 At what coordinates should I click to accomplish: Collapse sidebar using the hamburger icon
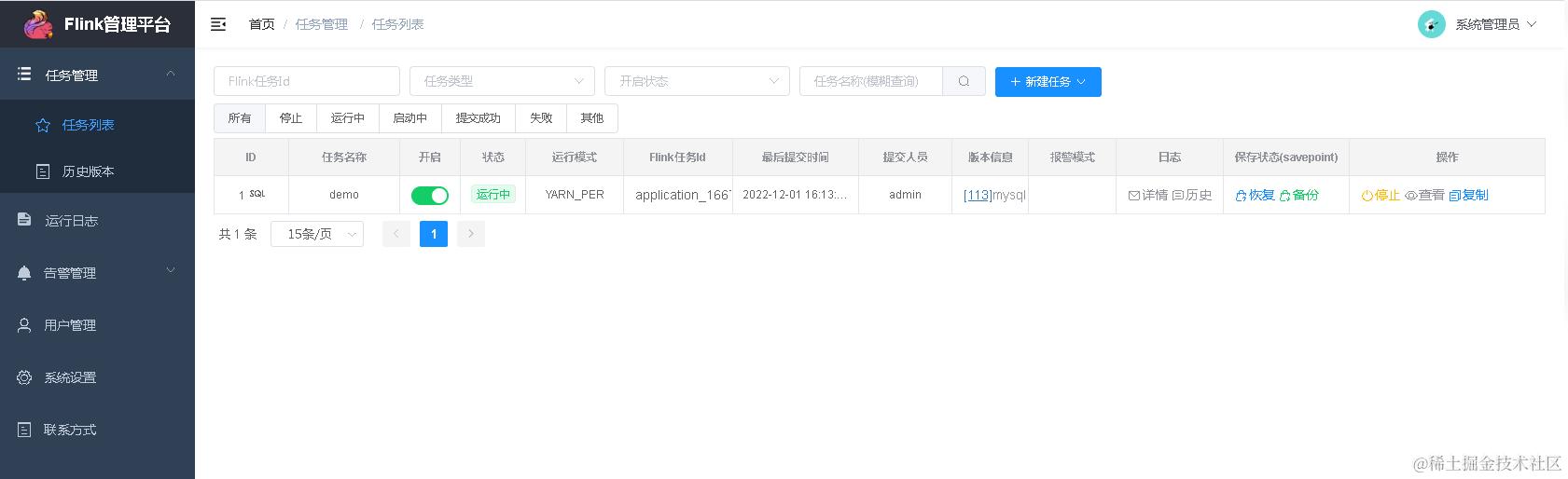coord(218,24)
